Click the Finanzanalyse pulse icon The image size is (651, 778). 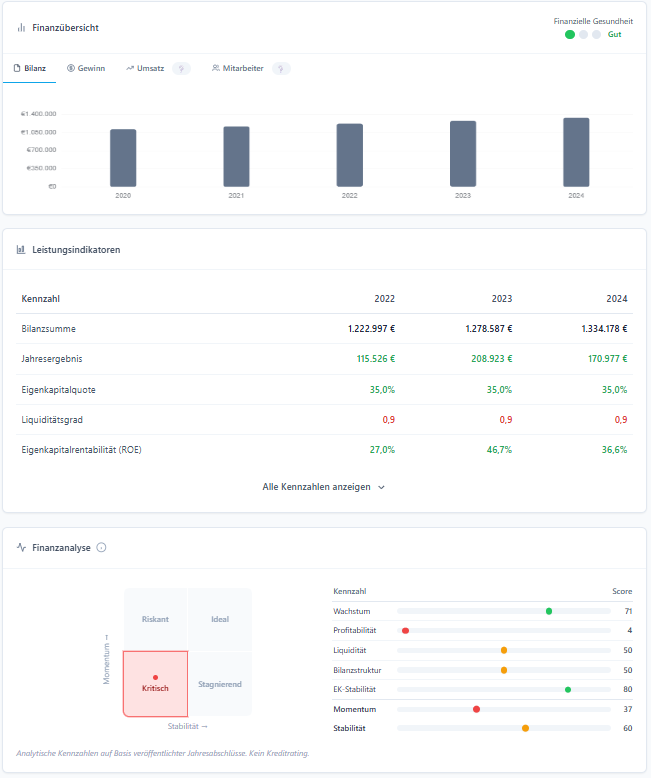pyautogui.click(x=21, y=548)
